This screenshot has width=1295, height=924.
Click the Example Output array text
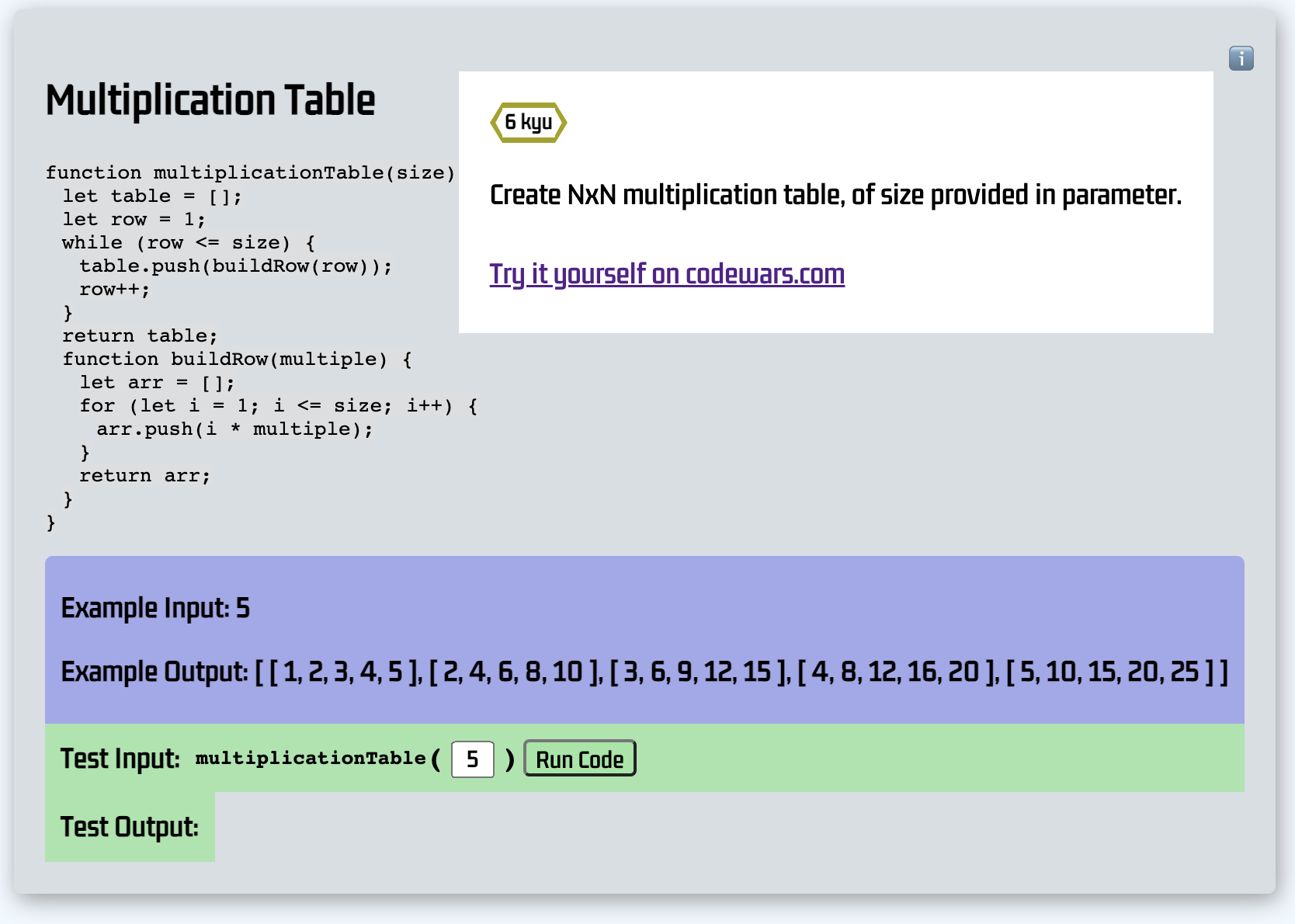741,672
